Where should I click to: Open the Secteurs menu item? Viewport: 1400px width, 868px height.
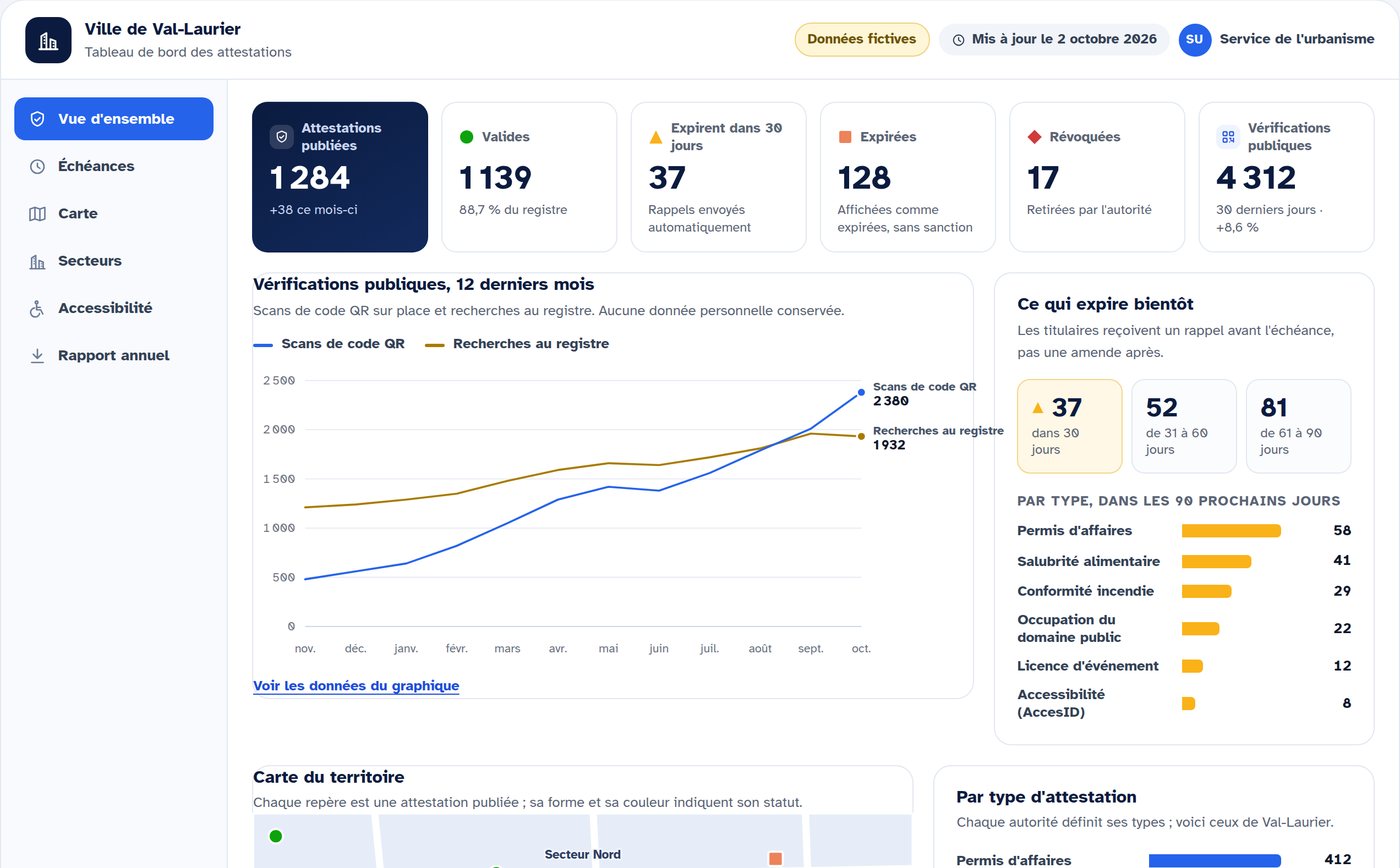[114, 261]
